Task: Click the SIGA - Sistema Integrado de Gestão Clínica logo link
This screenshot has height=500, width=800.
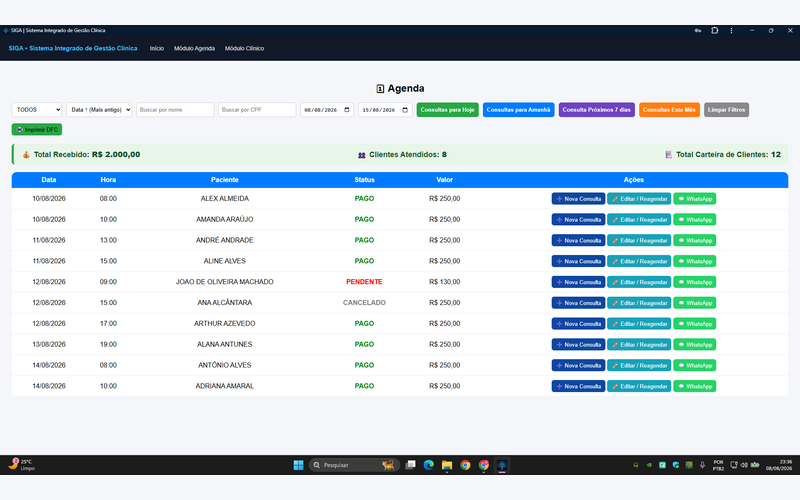Action: [73, 48]
